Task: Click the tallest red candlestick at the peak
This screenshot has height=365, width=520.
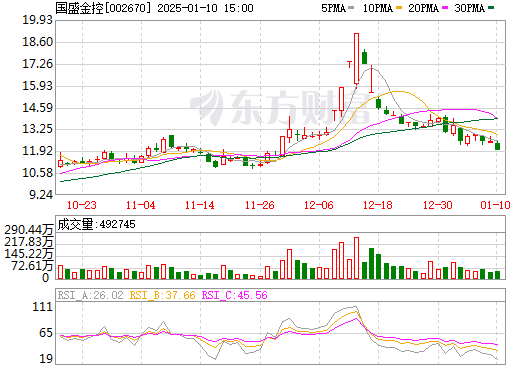Action: [x=356, y=59]
